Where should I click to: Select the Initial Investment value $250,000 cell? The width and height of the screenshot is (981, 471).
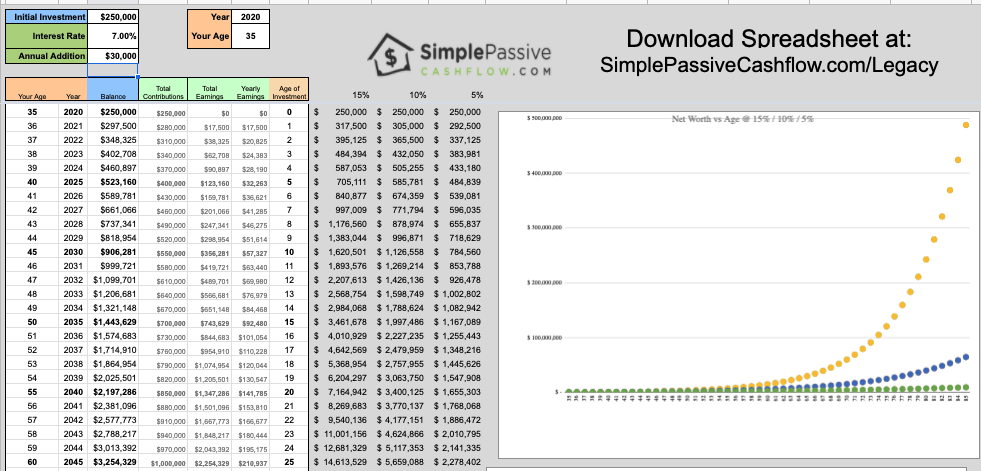113,17
